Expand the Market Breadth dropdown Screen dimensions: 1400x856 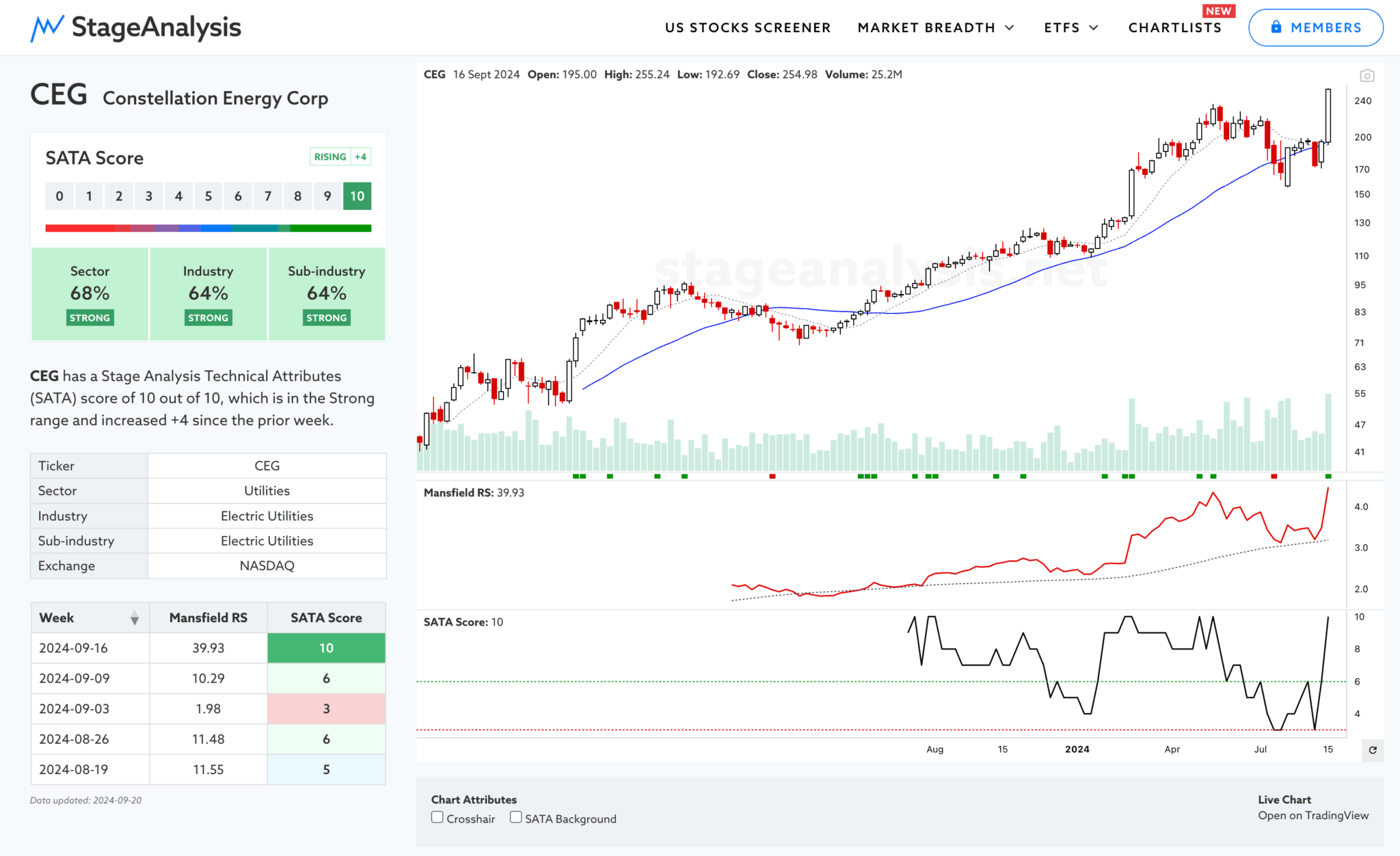936,27
